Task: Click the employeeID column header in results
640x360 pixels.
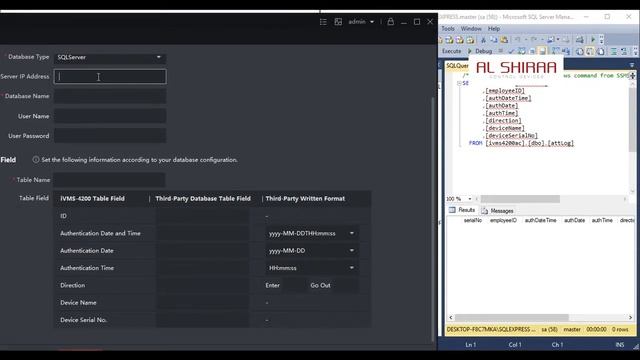Action: [x=503, y=220]
